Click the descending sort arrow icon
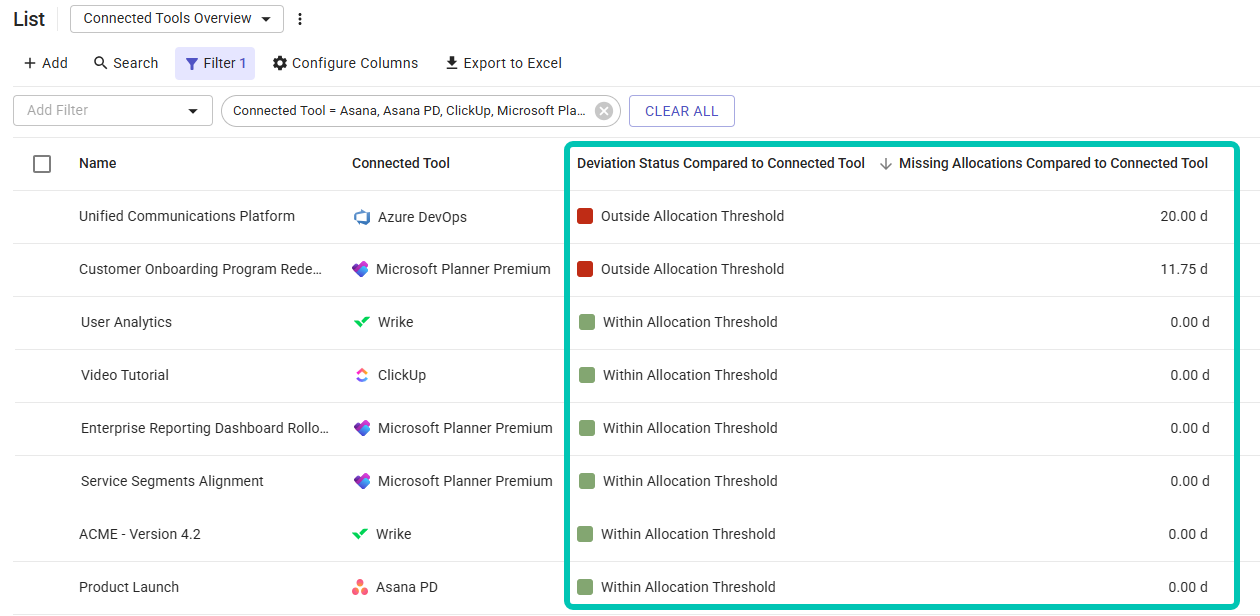The height and width of the screenshot is (616, 1260). 886,164
